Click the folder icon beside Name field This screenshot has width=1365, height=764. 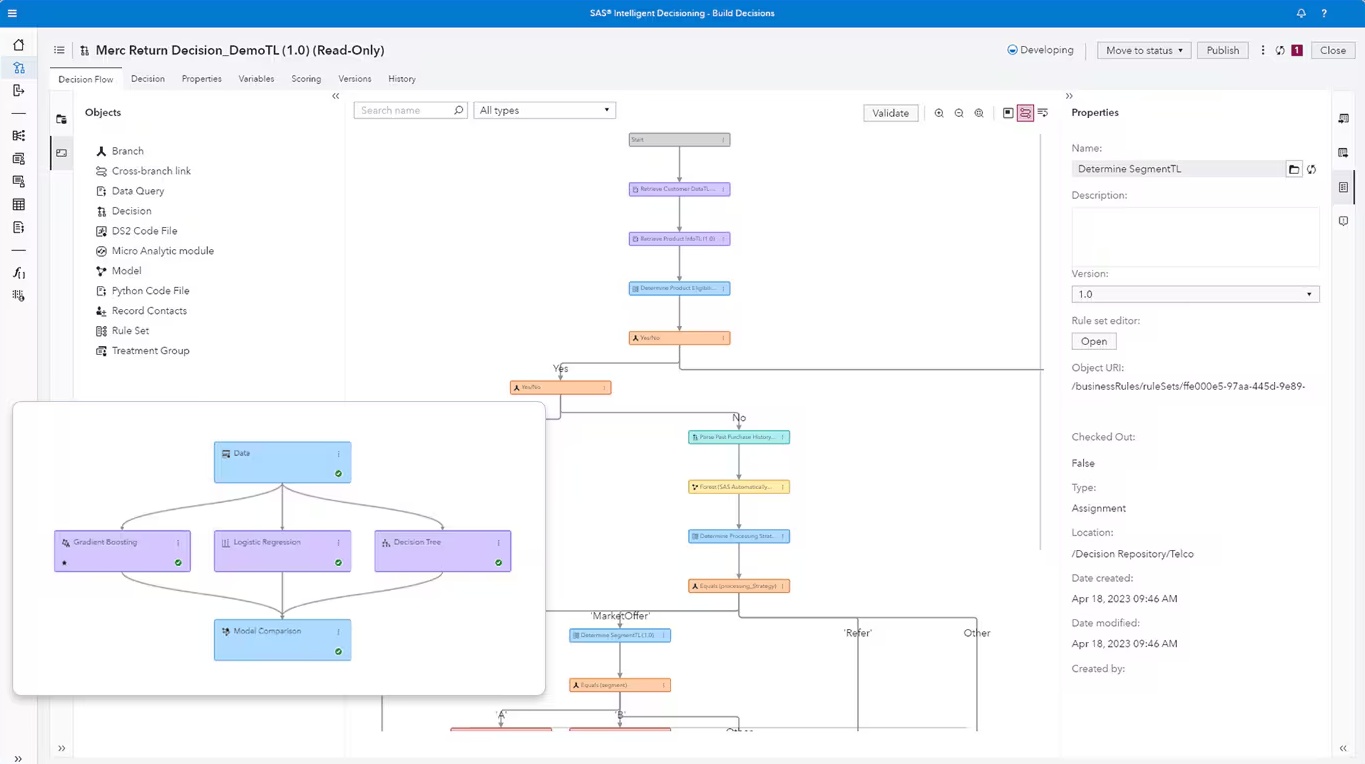coord(1294,169)
